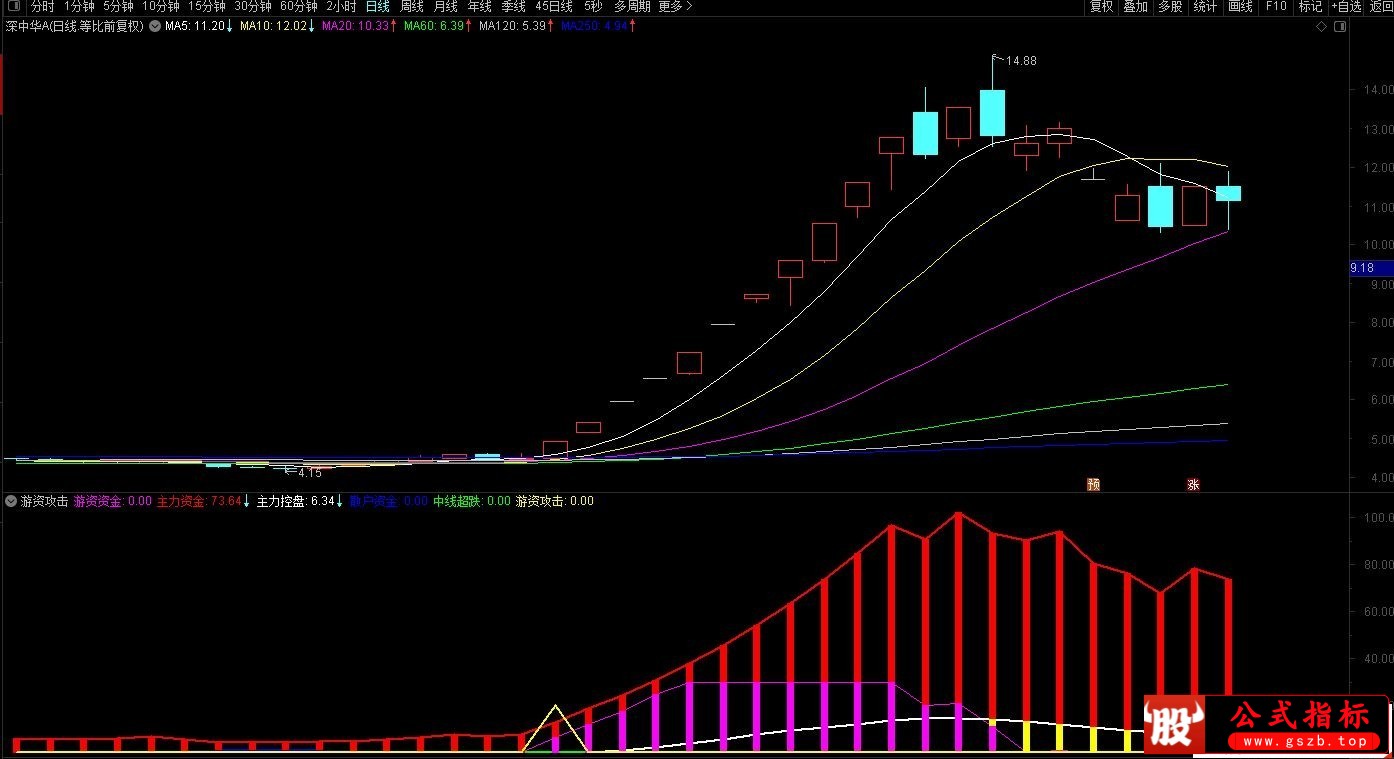Switch to the 分时 intraday chart

tap(43, 6)
